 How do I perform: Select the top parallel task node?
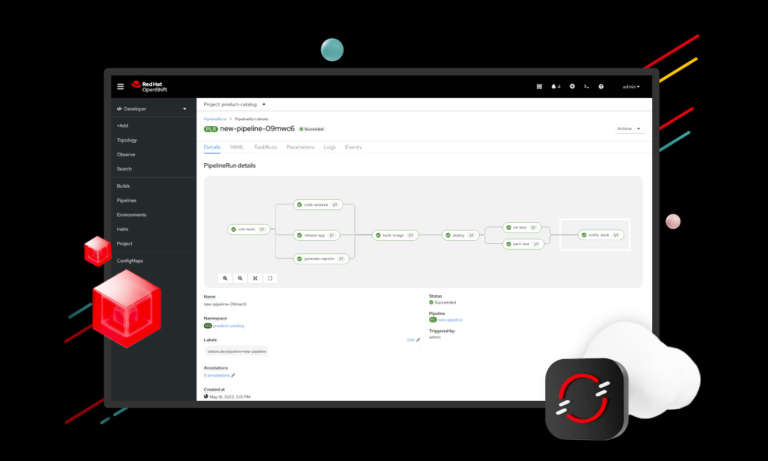pyautogui.click(x=318, y=205)
